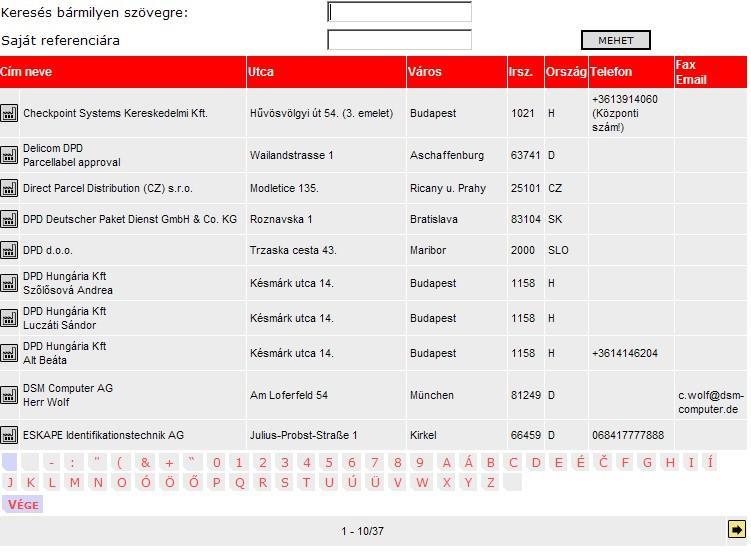Filter addresses by letter T
This screenshot has width=751, height=559.
306,483
